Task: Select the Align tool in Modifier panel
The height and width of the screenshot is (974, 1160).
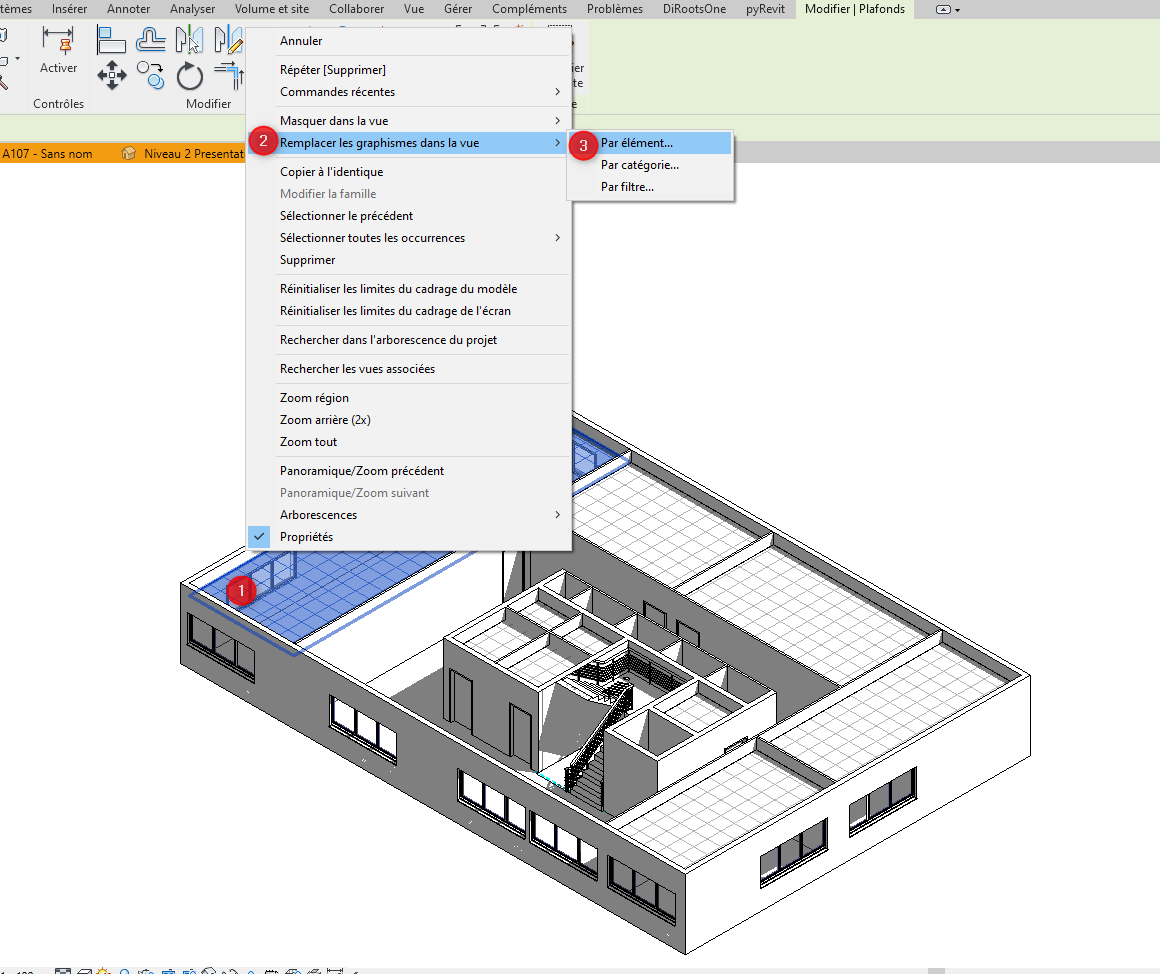Action: [111, 40]
